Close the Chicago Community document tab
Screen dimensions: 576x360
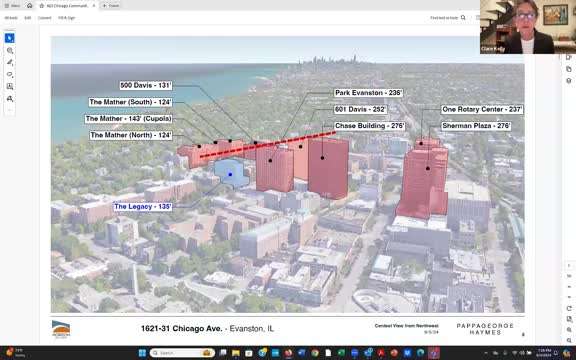(94, 6)
